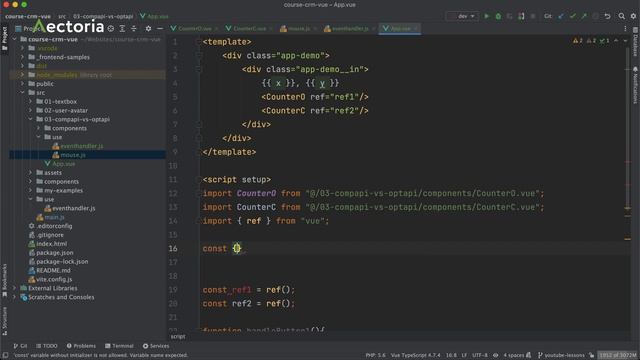This screenshot has height=360, width=640.
Task: Commit changes with the green checkmark icon
Action: click(573, 16)
